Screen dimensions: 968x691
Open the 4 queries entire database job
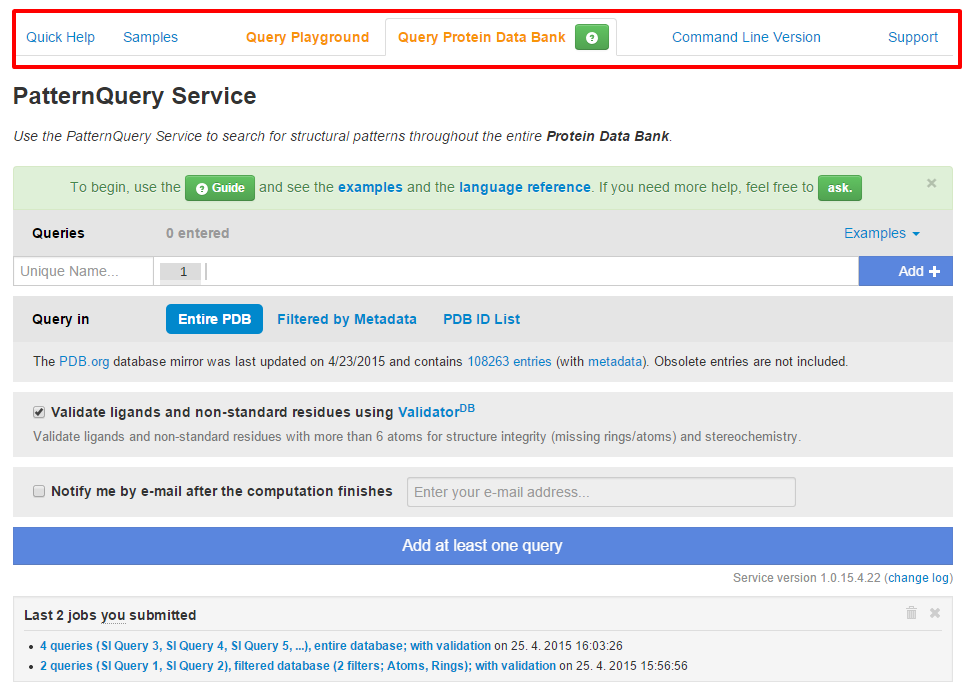[265, 646]
